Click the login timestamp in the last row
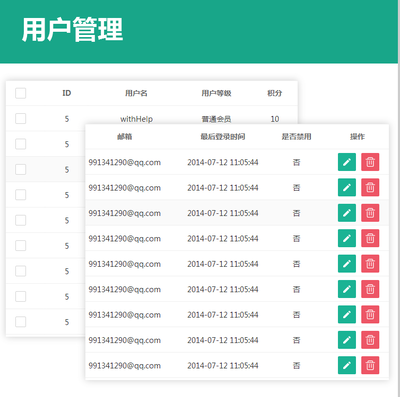 point(223,366)
